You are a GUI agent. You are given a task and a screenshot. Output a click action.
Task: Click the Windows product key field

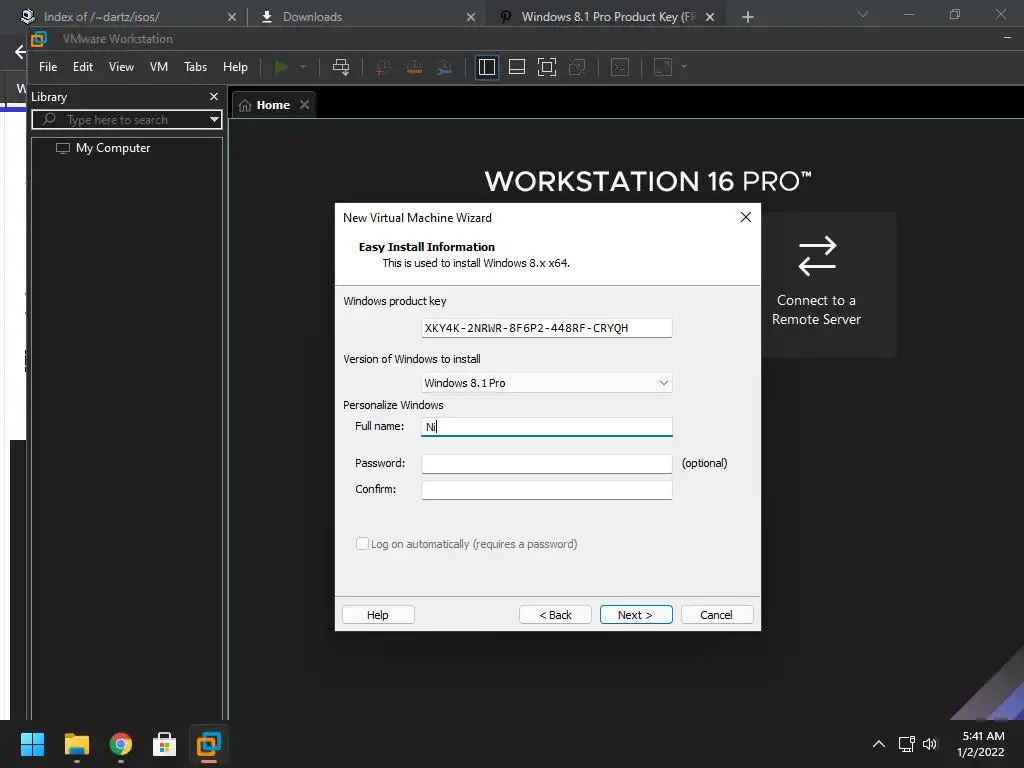click(x=547, y=328)
